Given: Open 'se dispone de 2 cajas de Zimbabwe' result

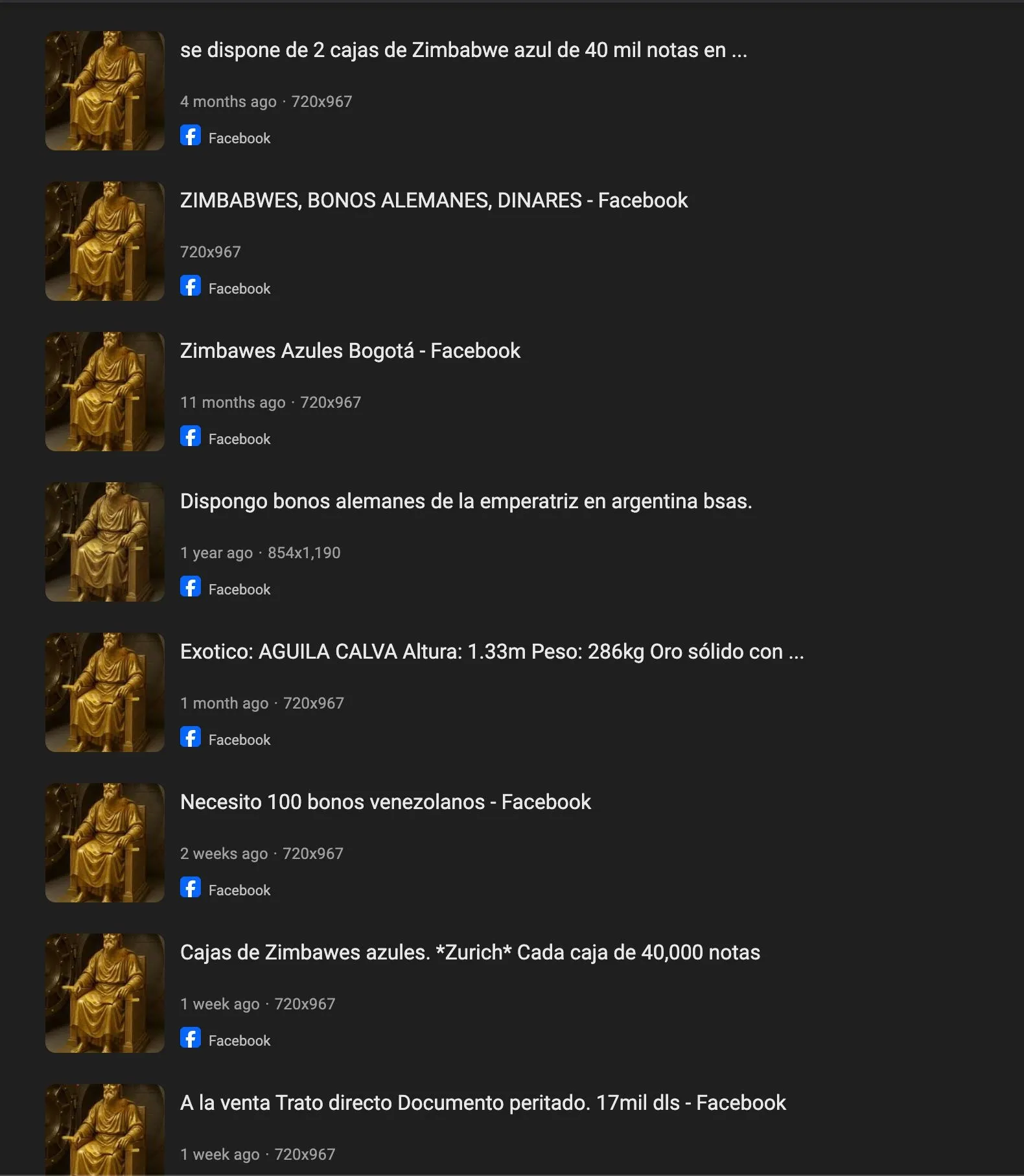Looking at the screenshot, I should tap(463, 50).
